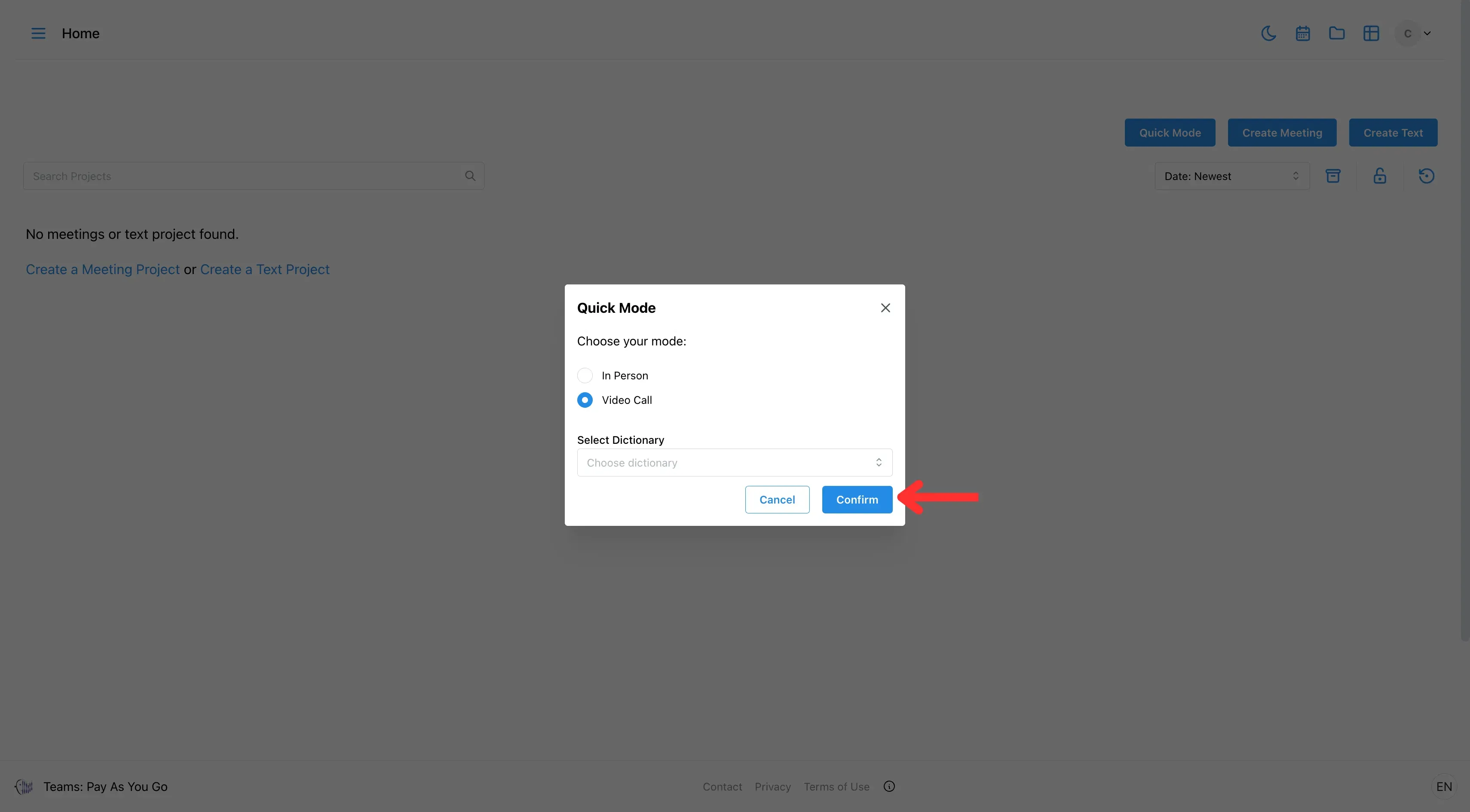The width and height of the screenshot is (1470, 812).
Task: Click Confirm in Quick Mode dialog
Action: coord(857,500)
